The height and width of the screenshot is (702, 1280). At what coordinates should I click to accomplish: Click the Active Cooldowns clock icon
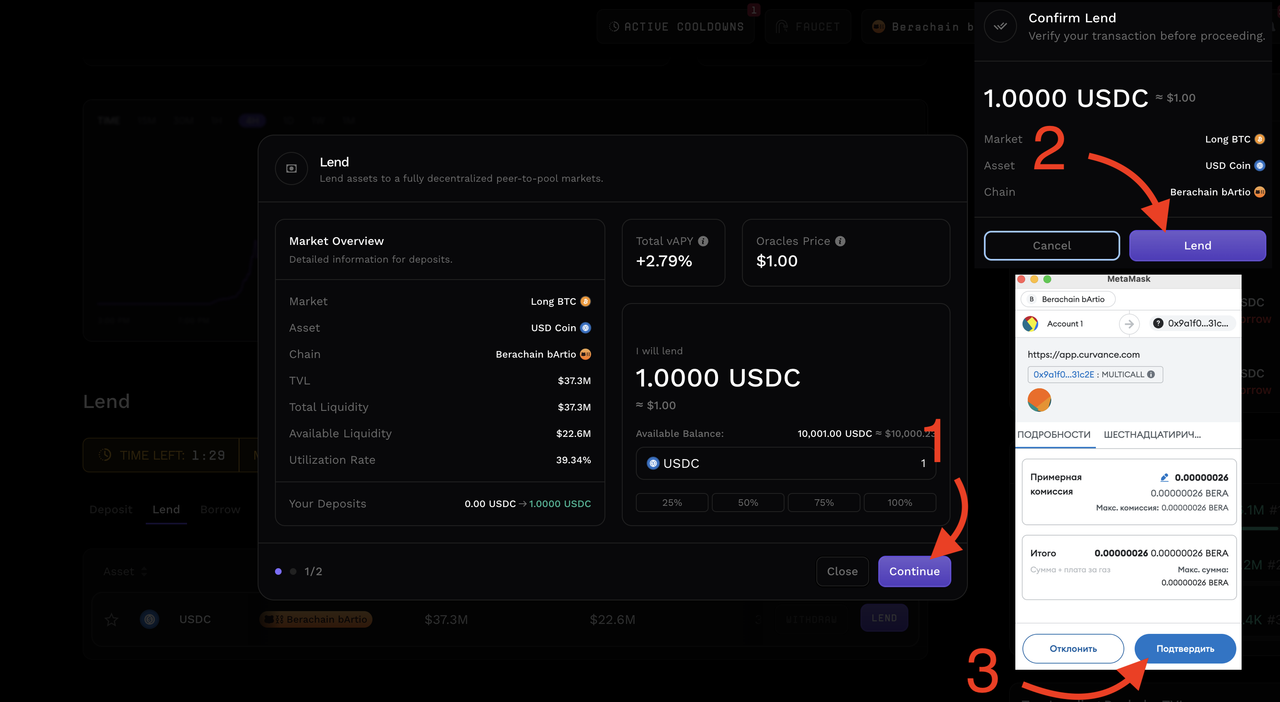point(615,26)
